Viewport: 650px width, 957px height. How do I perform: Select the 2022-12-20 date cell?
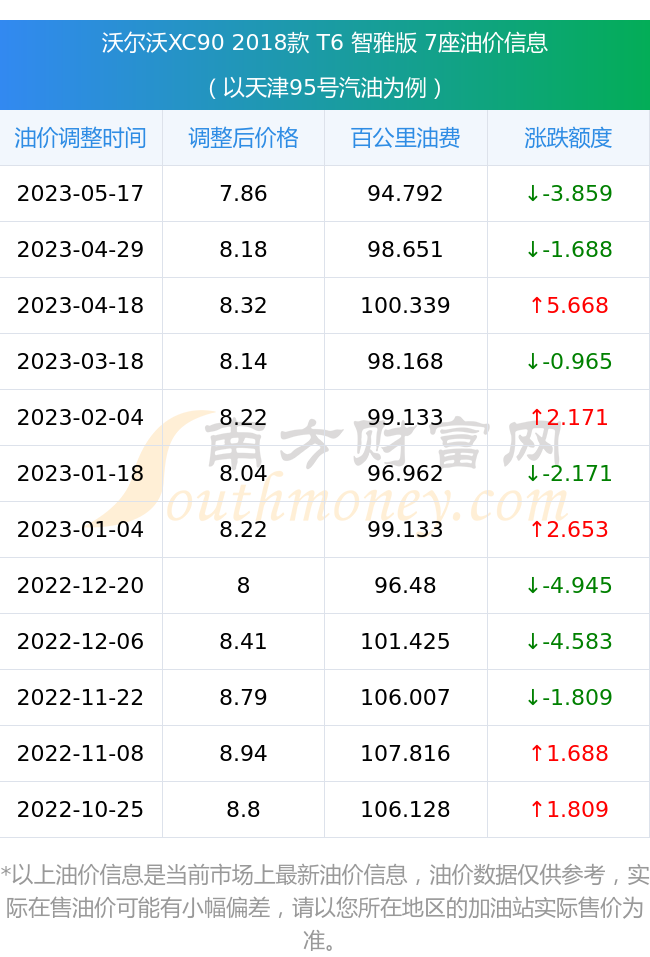tap(81, 585)
